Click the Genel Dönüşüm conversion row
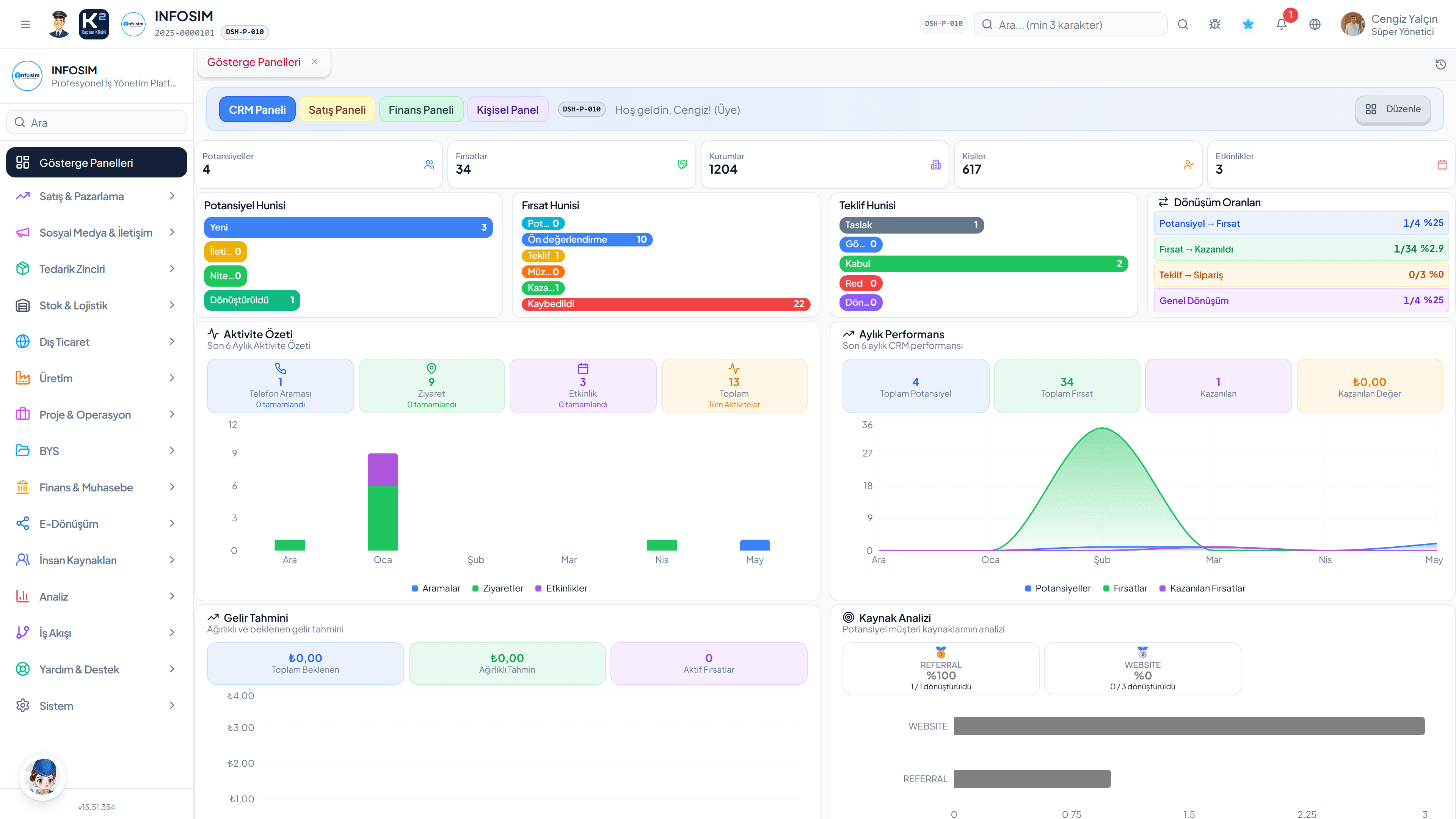The image size is (1456, 819). pos(1301,301)
